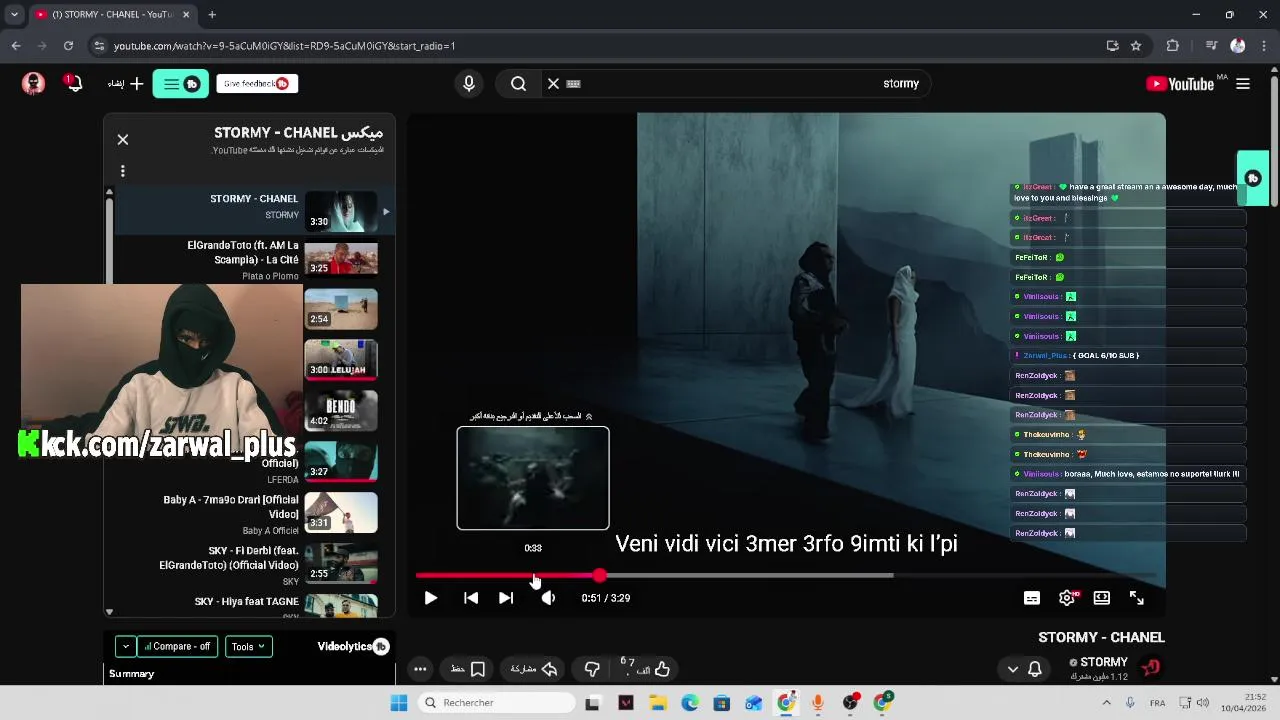Viewport: 1280px width, 720px height.
Task: Like the video with thumbs-up
Action: pyautogui.click(x=662, y=669)
